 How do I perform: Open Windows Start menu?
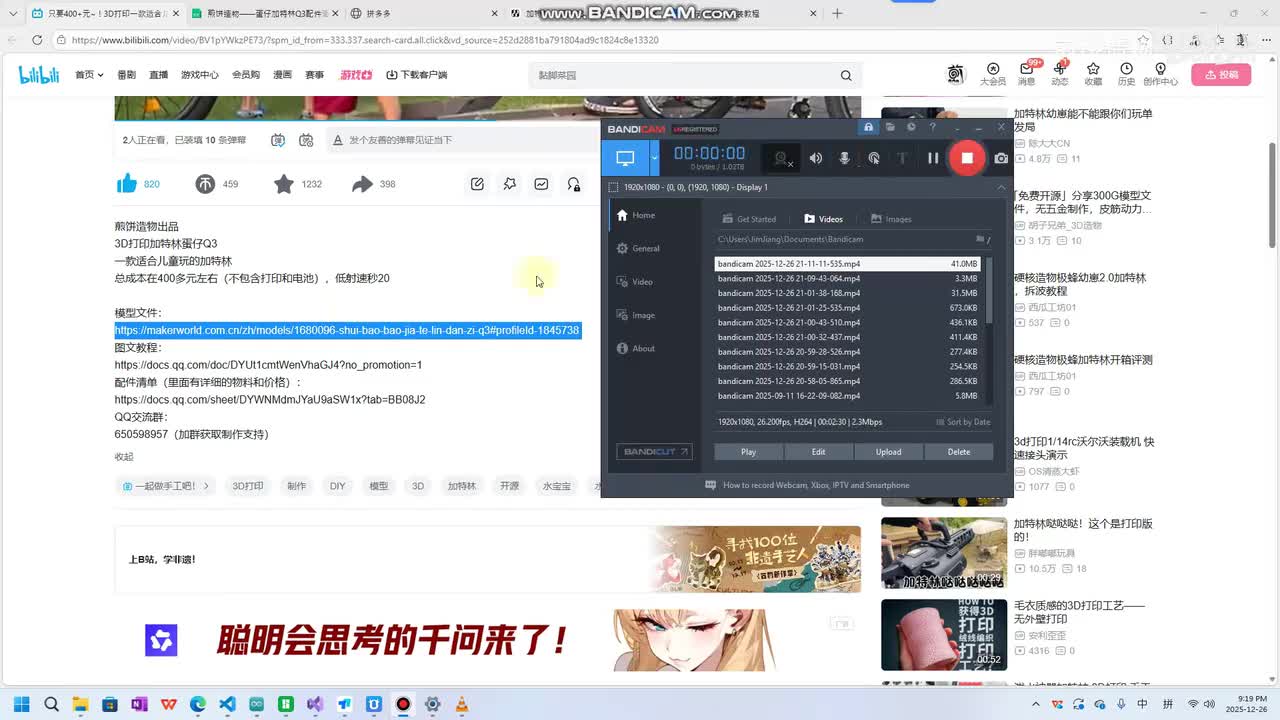pos(21,704)
